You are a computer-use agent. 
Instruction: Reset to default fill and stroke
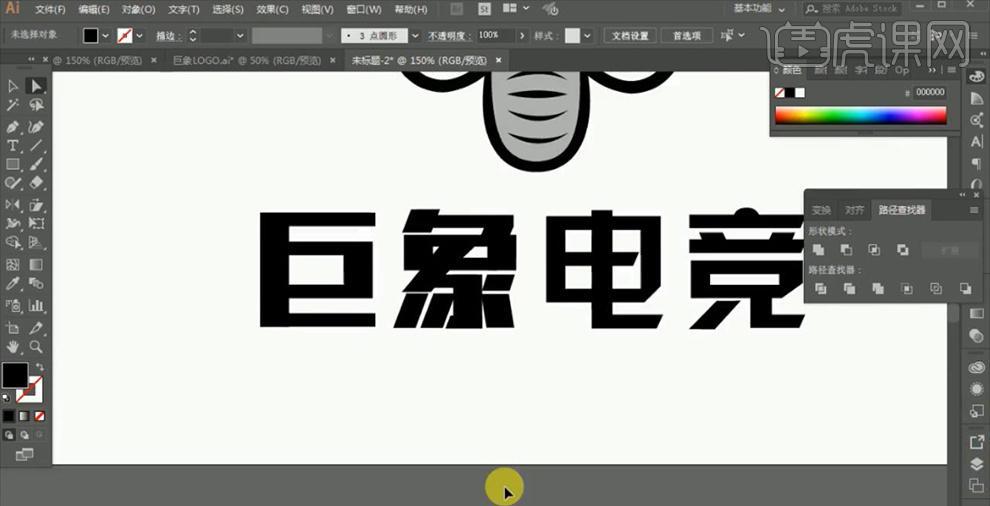pos(7,398)
